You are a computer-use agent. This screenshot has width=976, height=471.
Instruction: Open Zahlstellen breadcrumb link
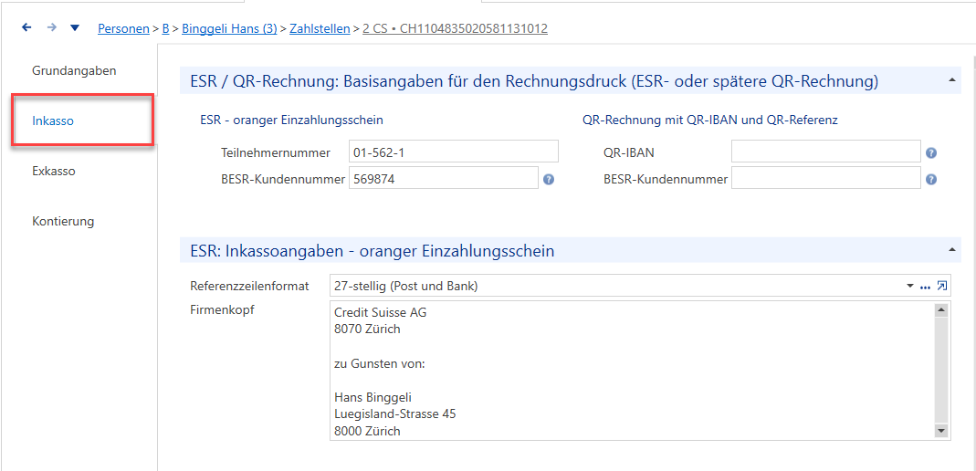[x=319, y=28]
